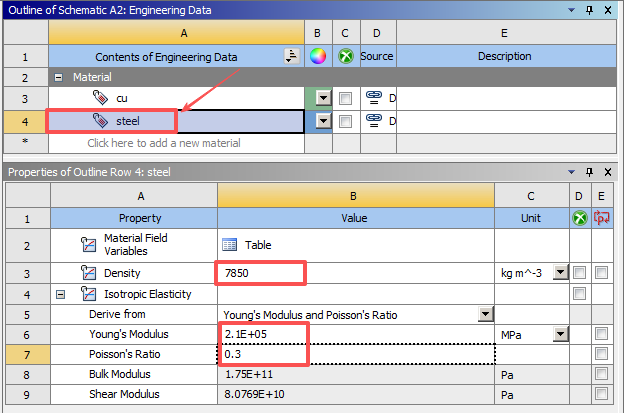624x413 pixels.
Task: Open the color dropdown for cu
Action: click(324, 97)
